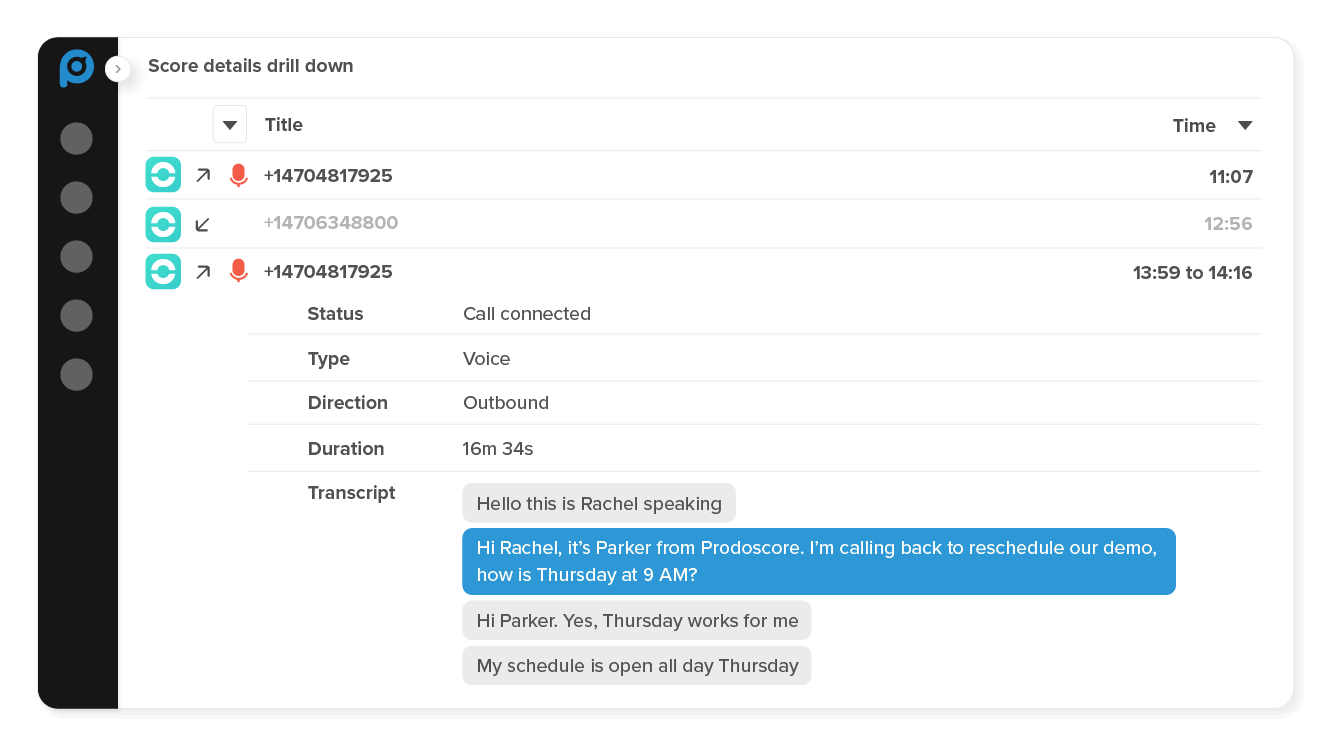
Task: Sort by the Time column arrow
Action: pos(1245,125)
